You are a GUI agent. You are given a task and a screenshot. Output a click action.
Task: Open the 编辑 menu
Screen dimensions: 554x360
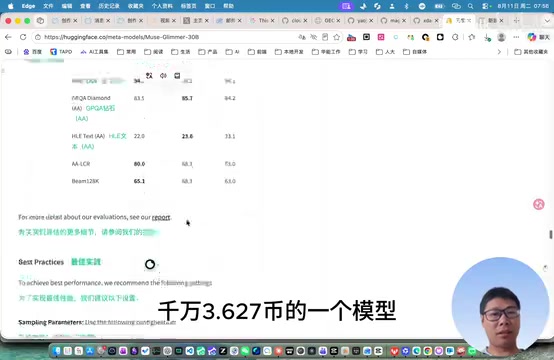(67, 6)
